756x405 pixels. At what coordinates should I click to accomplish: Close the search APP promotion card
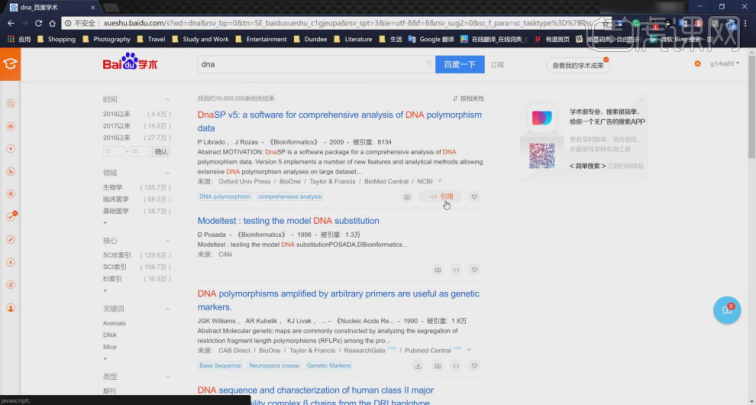coord(642,100)
